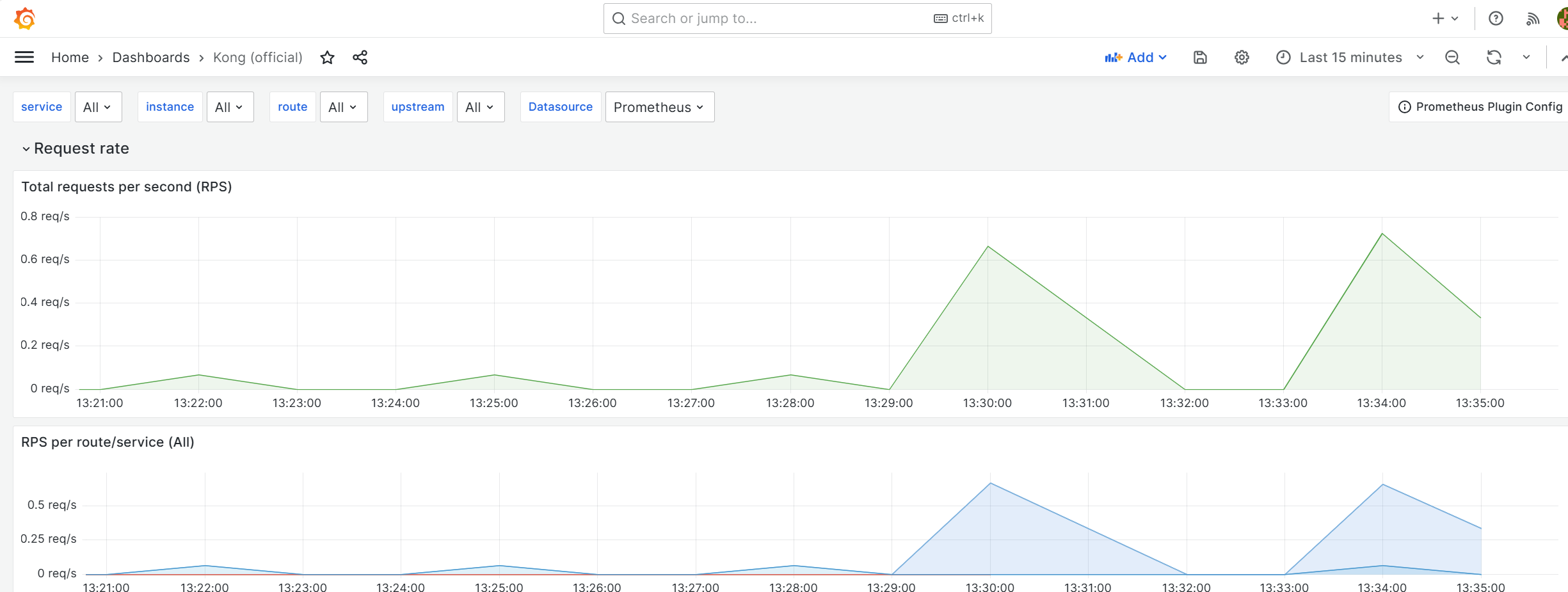Go to Home breadcrumb
1568x592 pixels.
tap(70, 58)
